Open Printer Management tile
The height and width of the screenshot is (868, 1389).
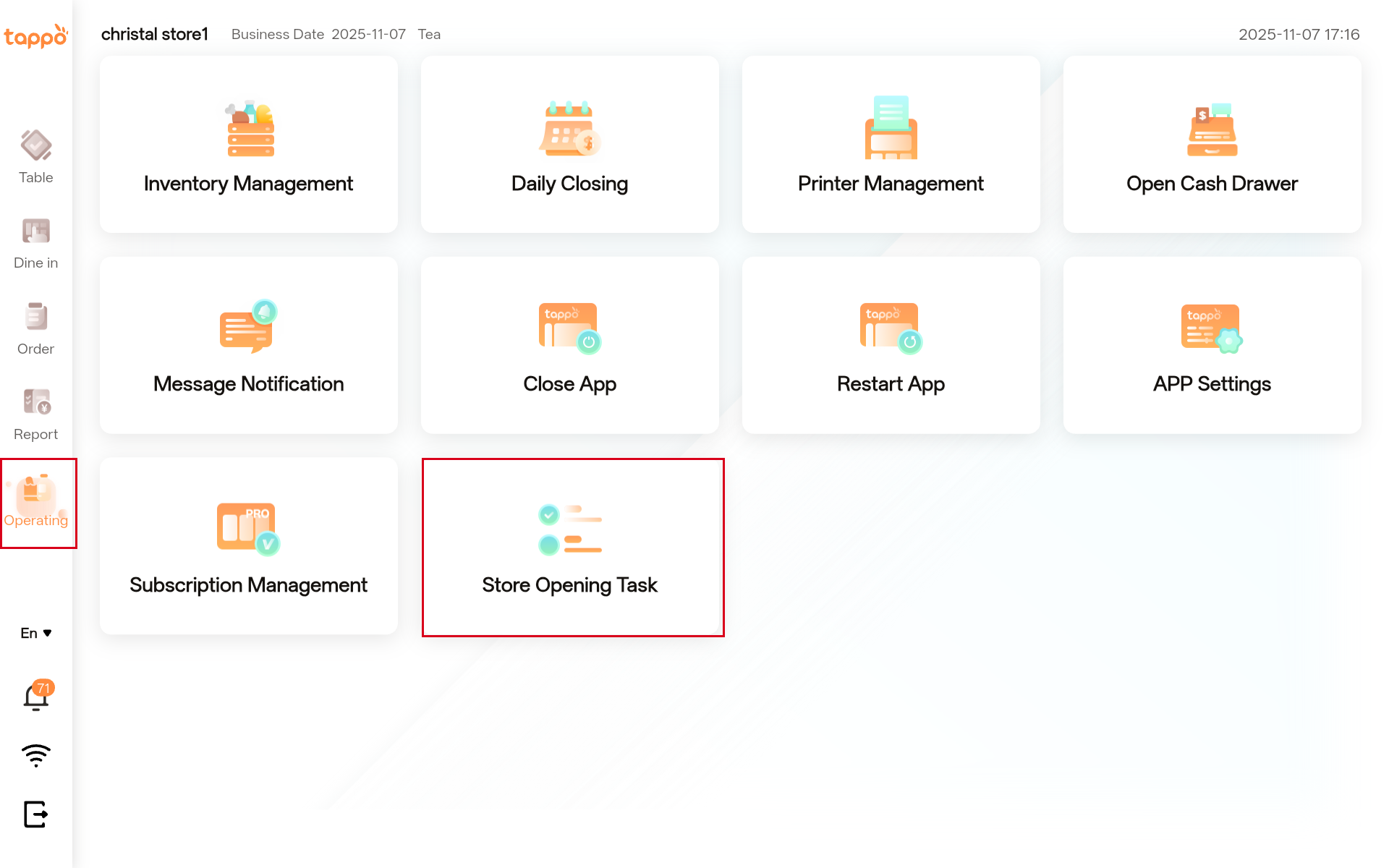pos(891,145)
